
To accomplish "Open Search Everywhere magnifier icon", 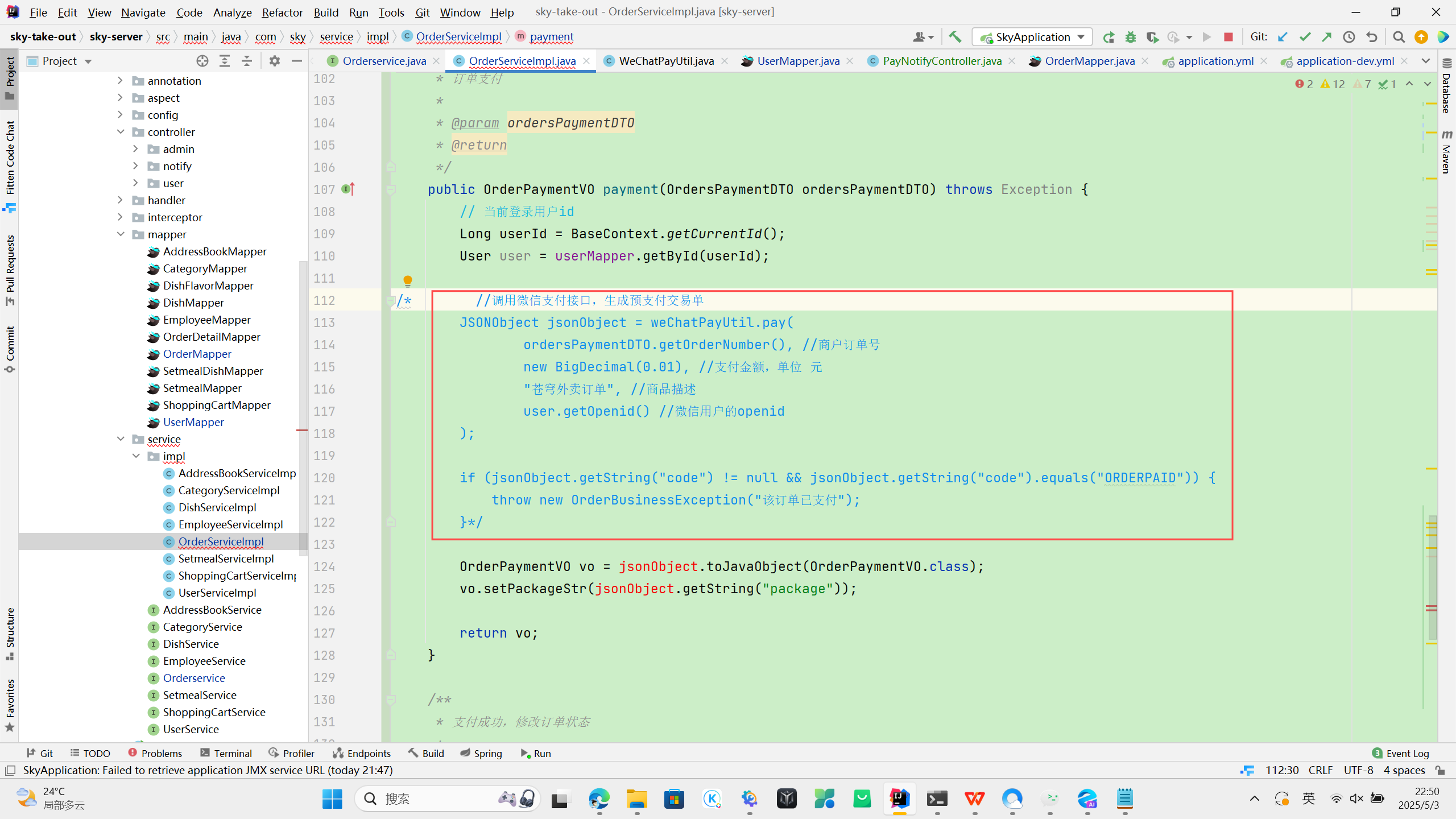I will point(1399,37).
